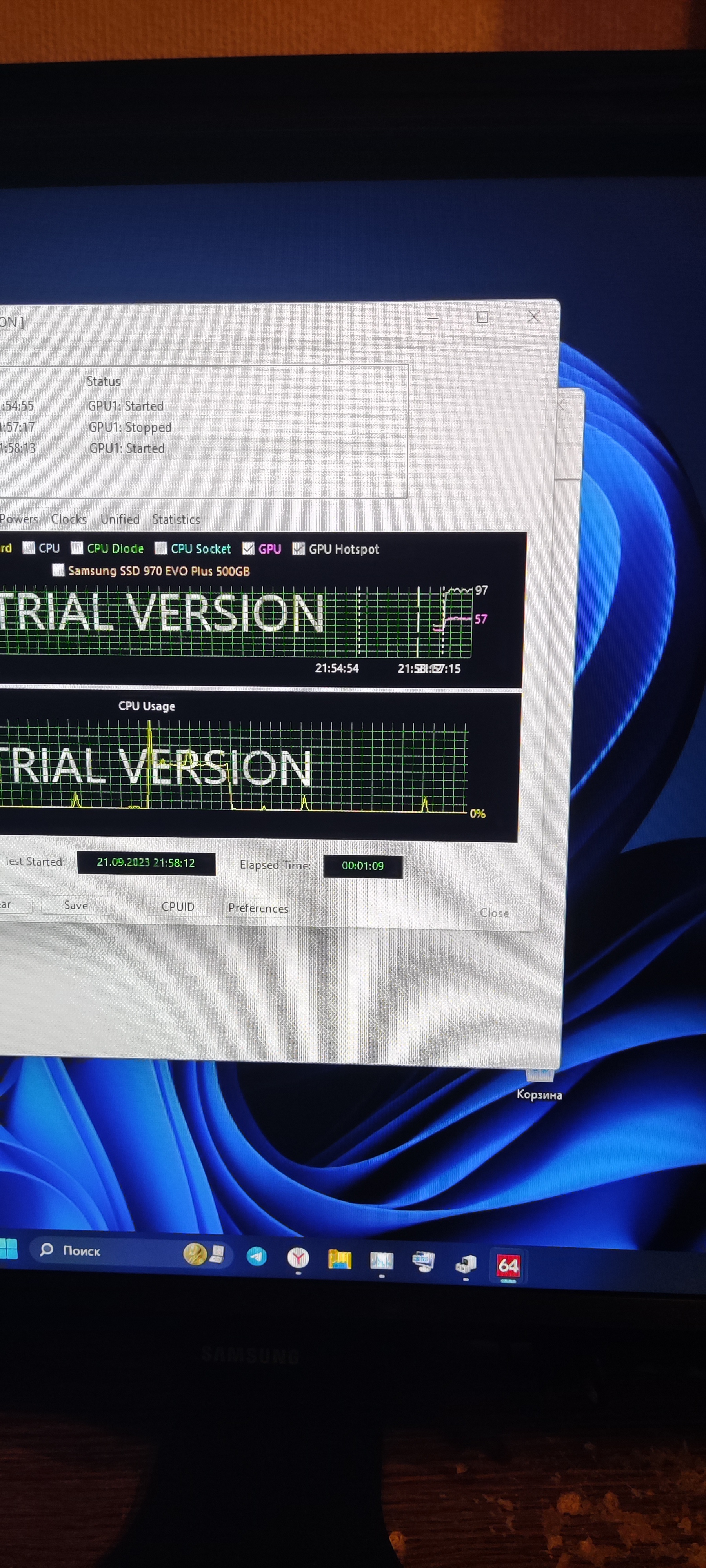Viewport: 706px width, 1568px height.
Task: Tick the CPU Socket checkbox
Action: [161, 548]
